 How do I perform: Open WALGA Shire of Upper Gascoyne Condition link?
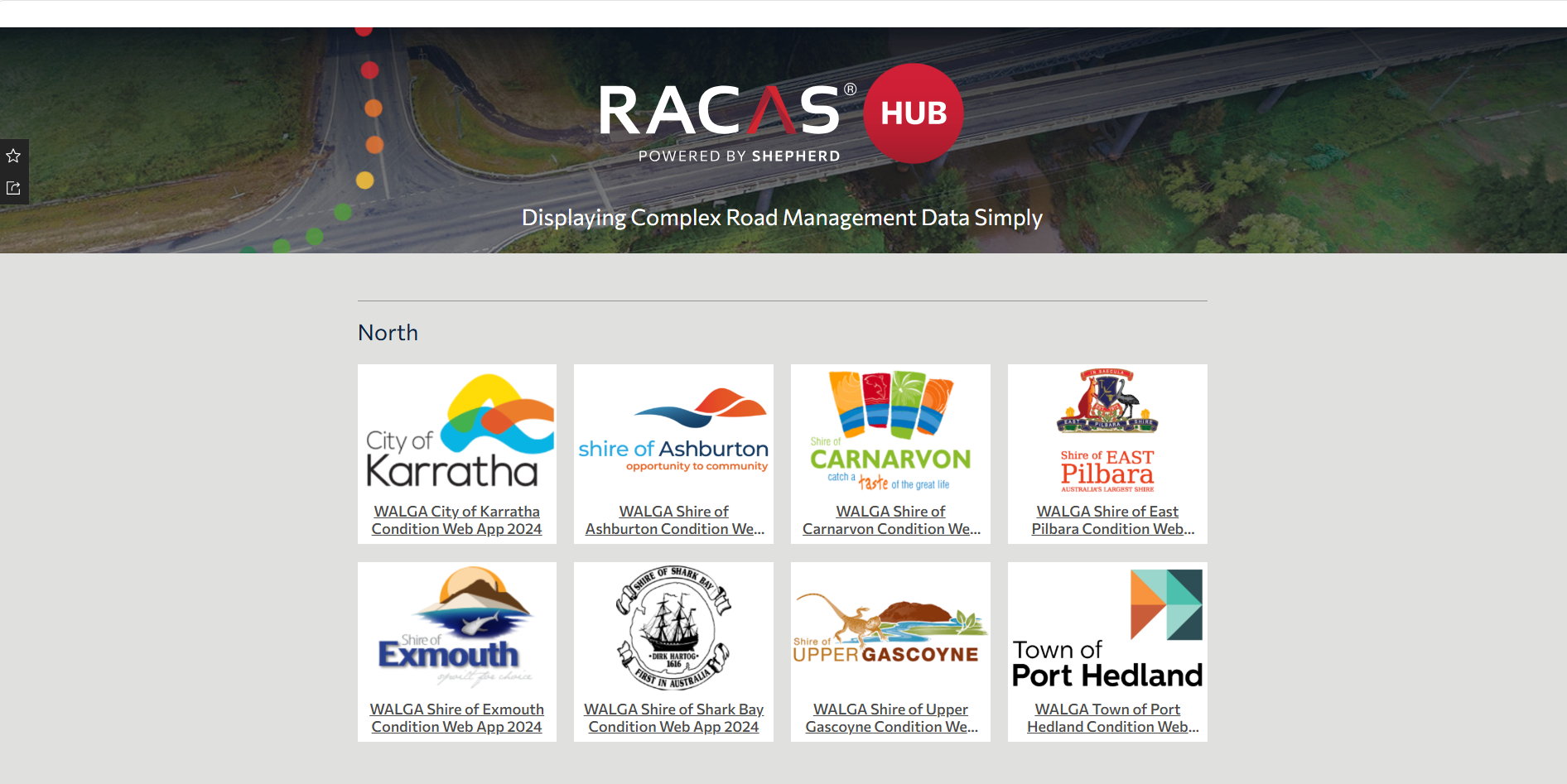pos(891,719)
